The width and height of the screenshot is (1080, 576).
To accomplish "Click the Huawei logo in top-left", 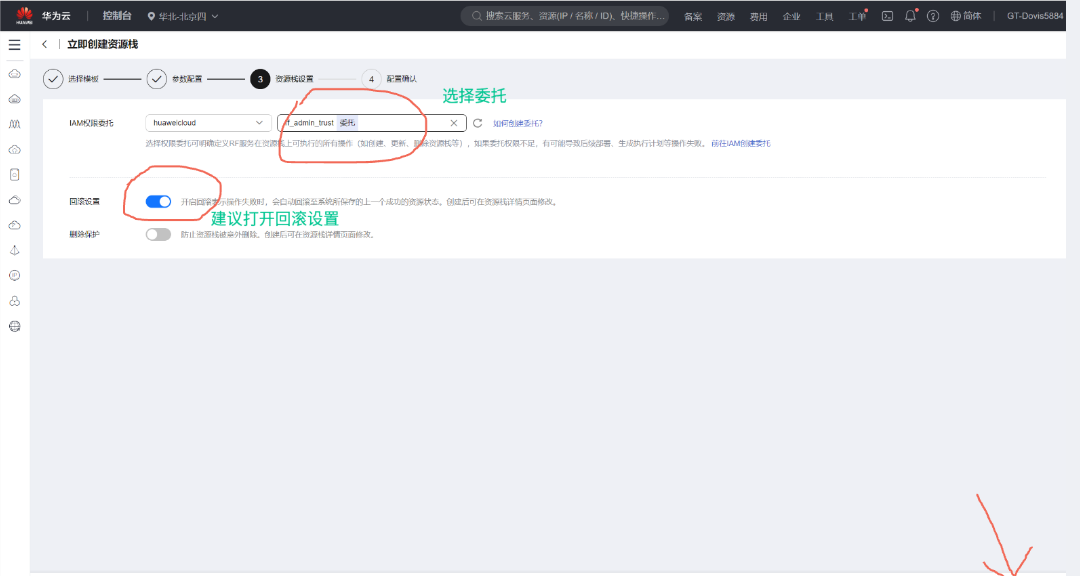I will pos(22,15).
